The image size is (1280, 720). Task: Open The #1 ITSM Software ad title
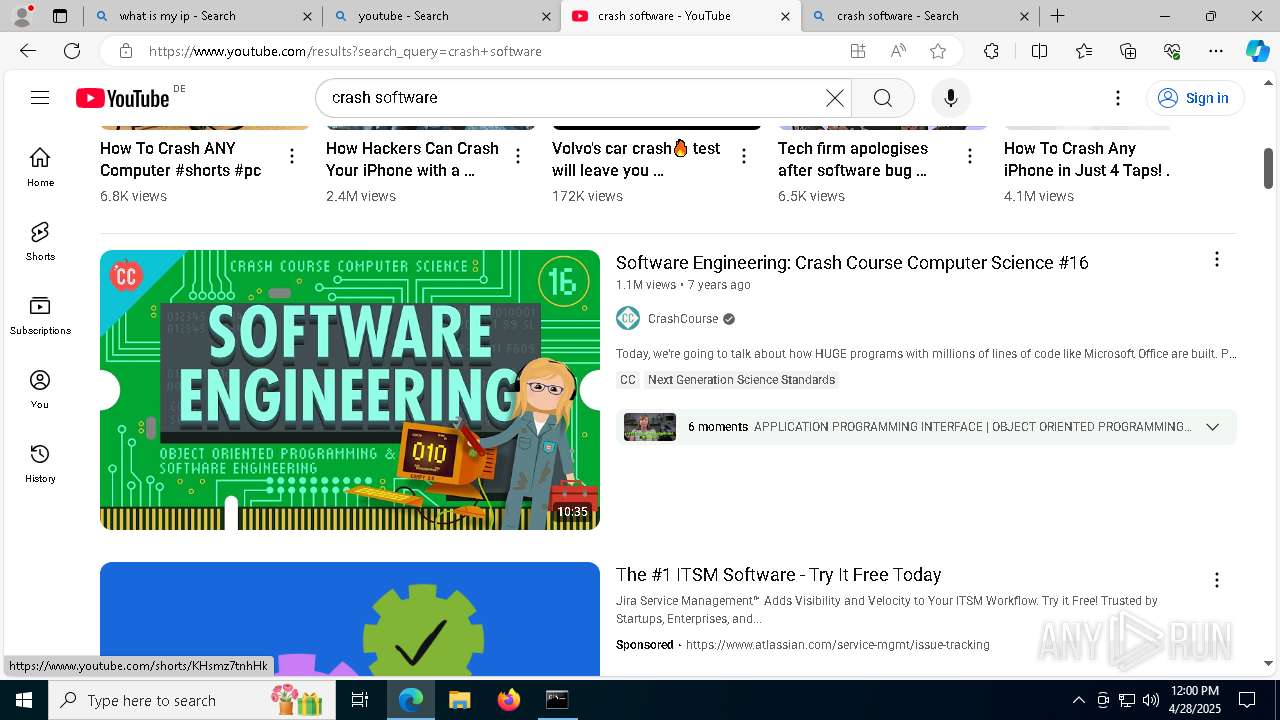coord(779,575)
